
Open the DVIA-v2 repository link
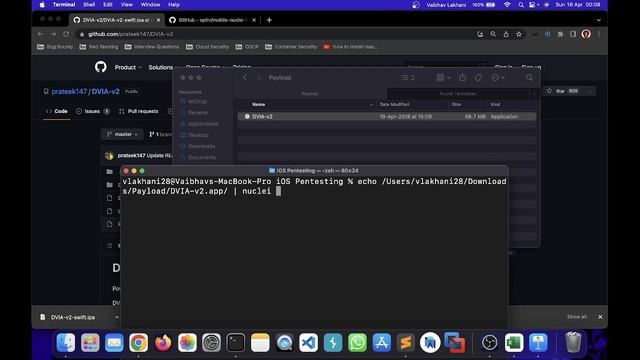105,91
